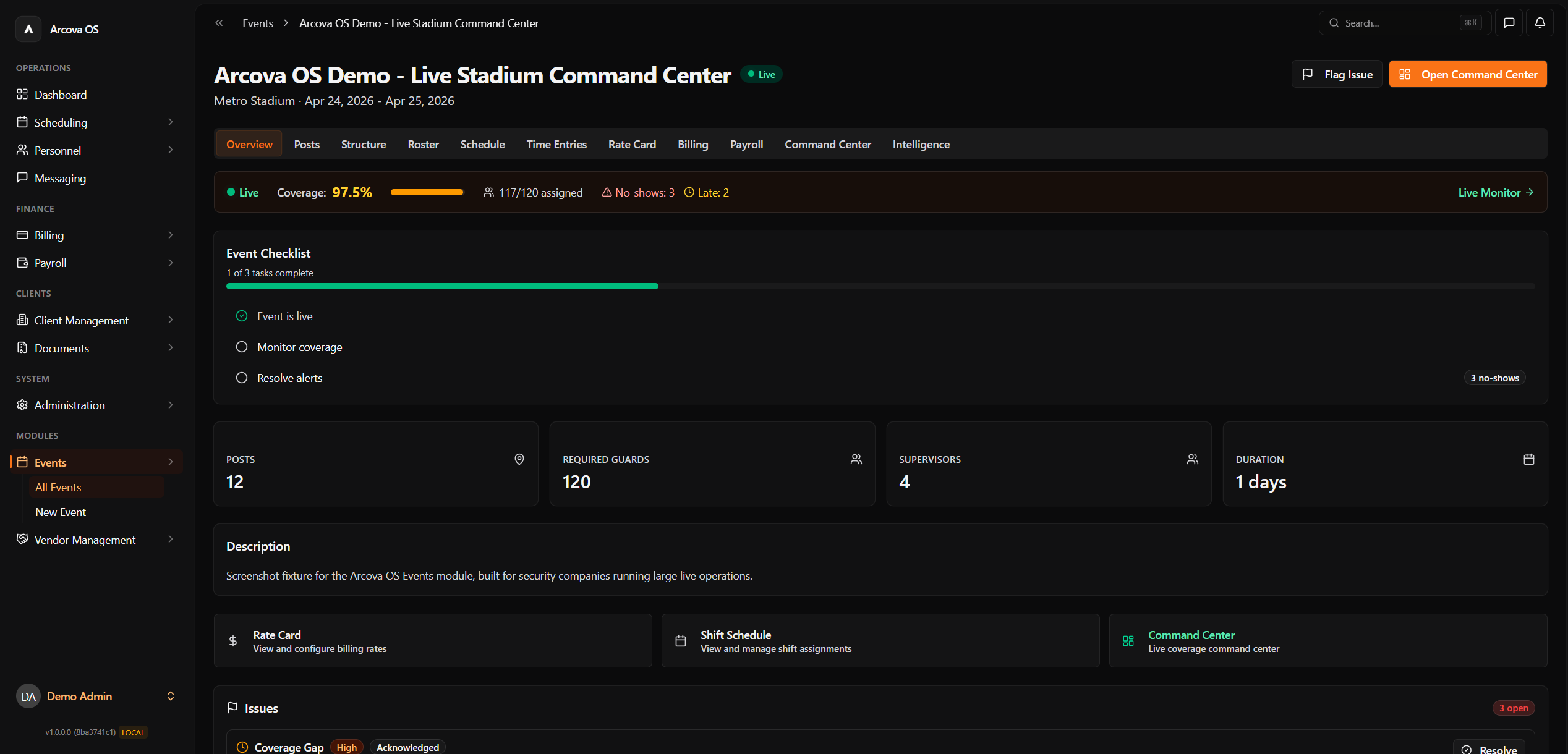
Task: Click the LOCAL environment badge
Action: (133, 732)
